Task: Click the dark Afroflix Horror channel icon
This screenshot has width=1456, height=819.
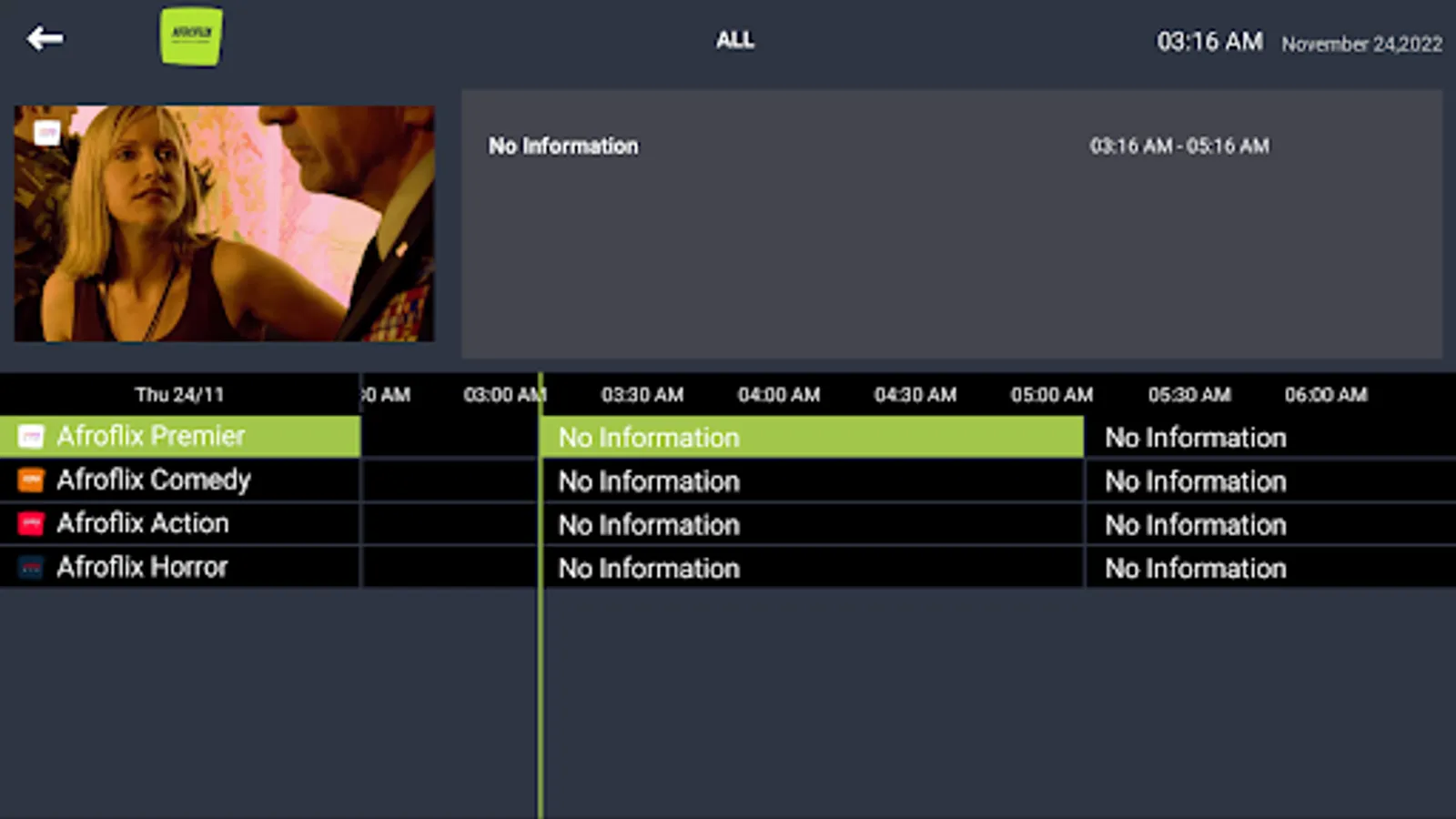Action: 31,568
